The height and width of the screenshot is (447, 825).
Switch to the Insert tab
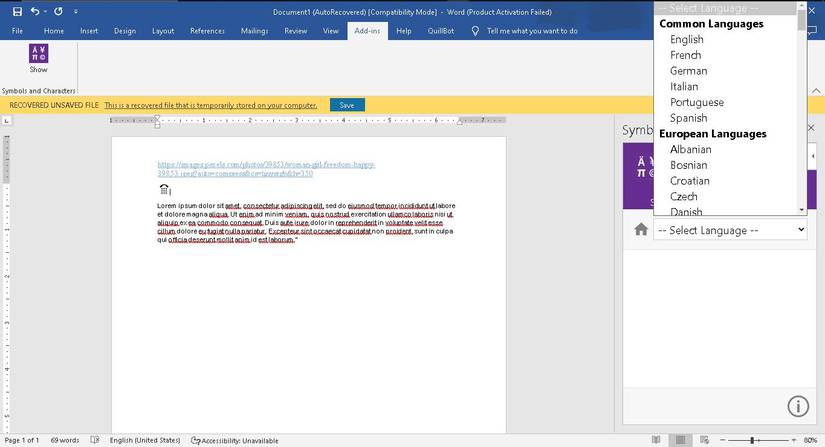click(x=89, y=31)
